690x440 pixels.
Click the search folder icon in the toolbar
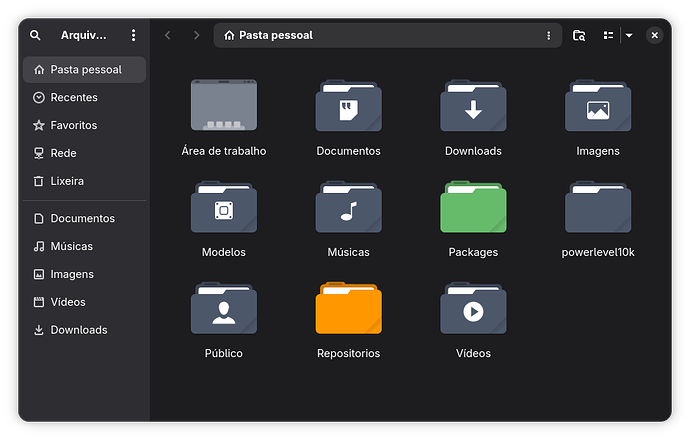click(x=579, y=35)
